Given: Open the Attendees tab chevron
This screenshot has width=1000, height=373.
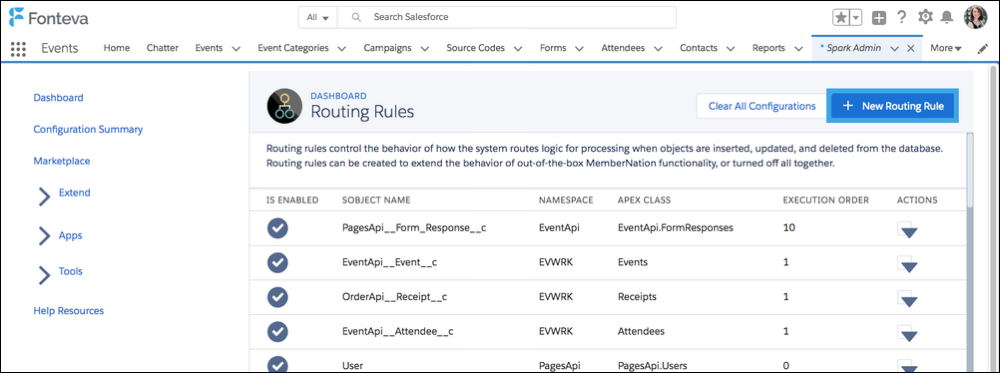Looking at the screenshot, I should [x=658, y=48].
